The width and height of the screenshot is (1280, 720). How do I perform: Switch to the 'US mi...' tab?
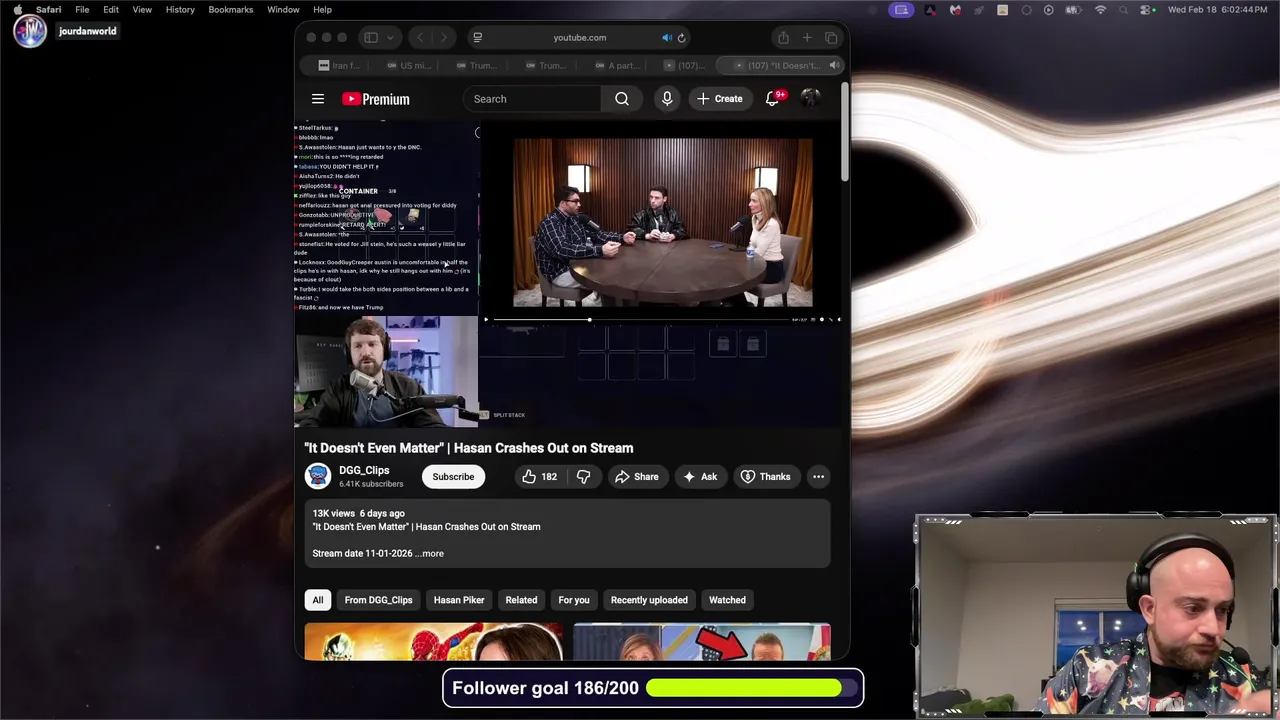(409, 65)
